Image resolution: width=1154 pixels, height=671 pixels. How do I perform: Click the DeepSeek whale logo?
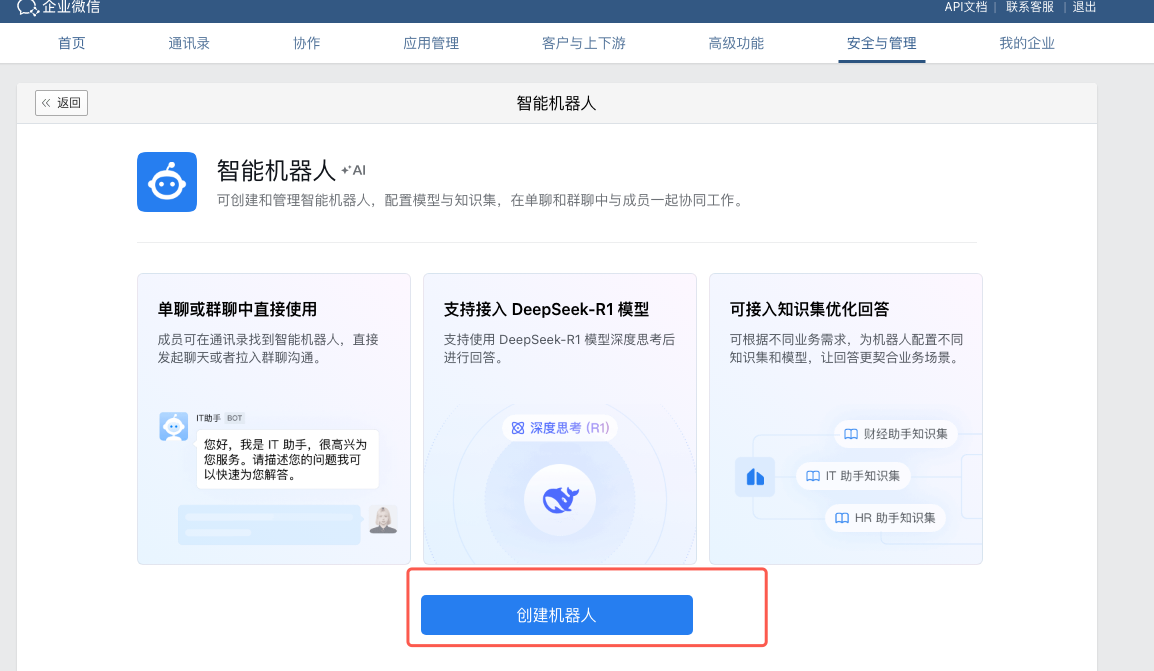(x=559, y=498)
